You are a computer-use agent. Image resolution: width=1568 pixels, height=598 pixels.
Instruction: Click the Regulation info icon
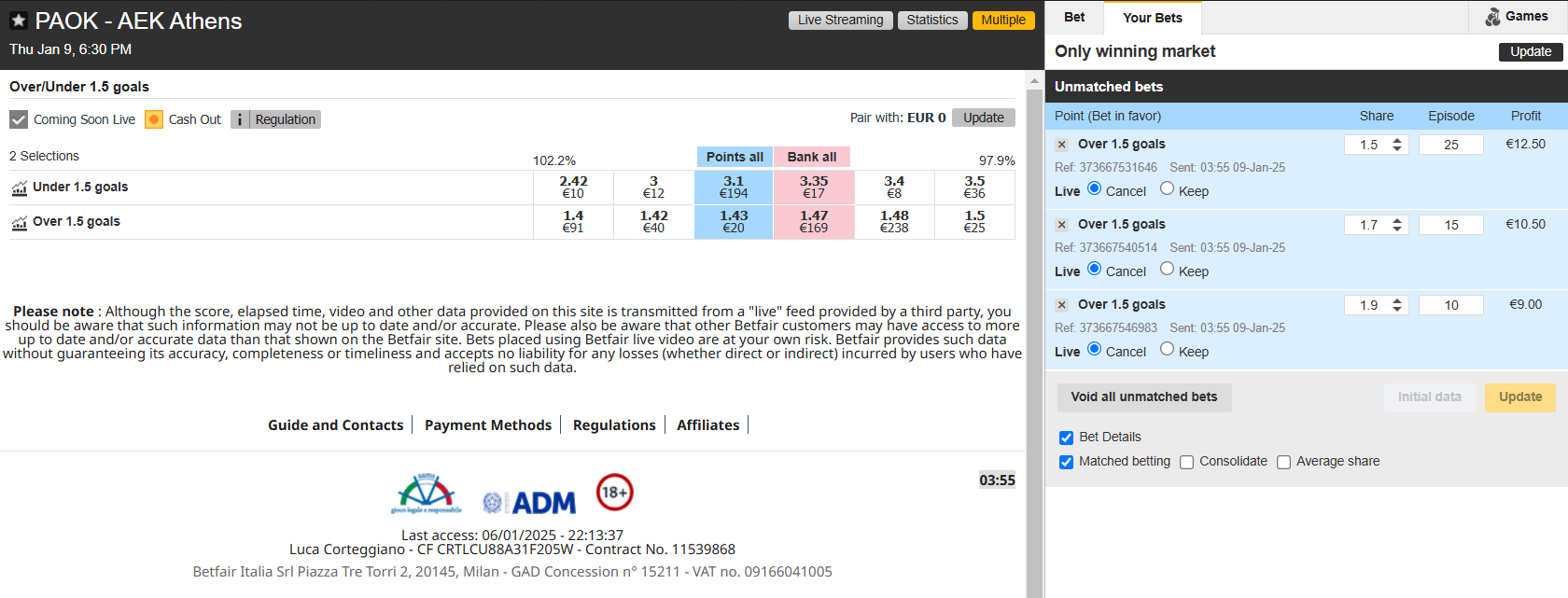pyautogui.click(x=240, y=119)
